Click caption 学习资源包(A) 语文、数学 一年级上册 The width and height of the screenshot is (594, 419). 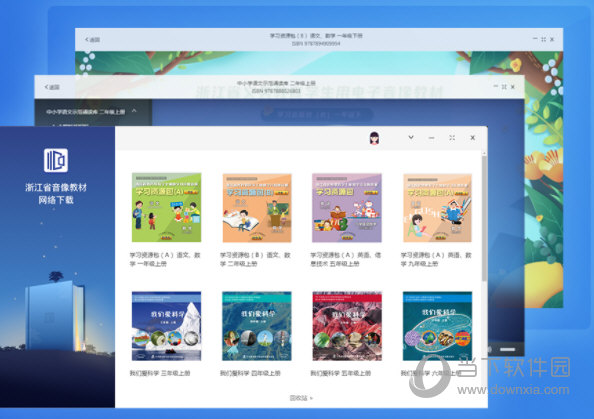(x=165, y=259)
